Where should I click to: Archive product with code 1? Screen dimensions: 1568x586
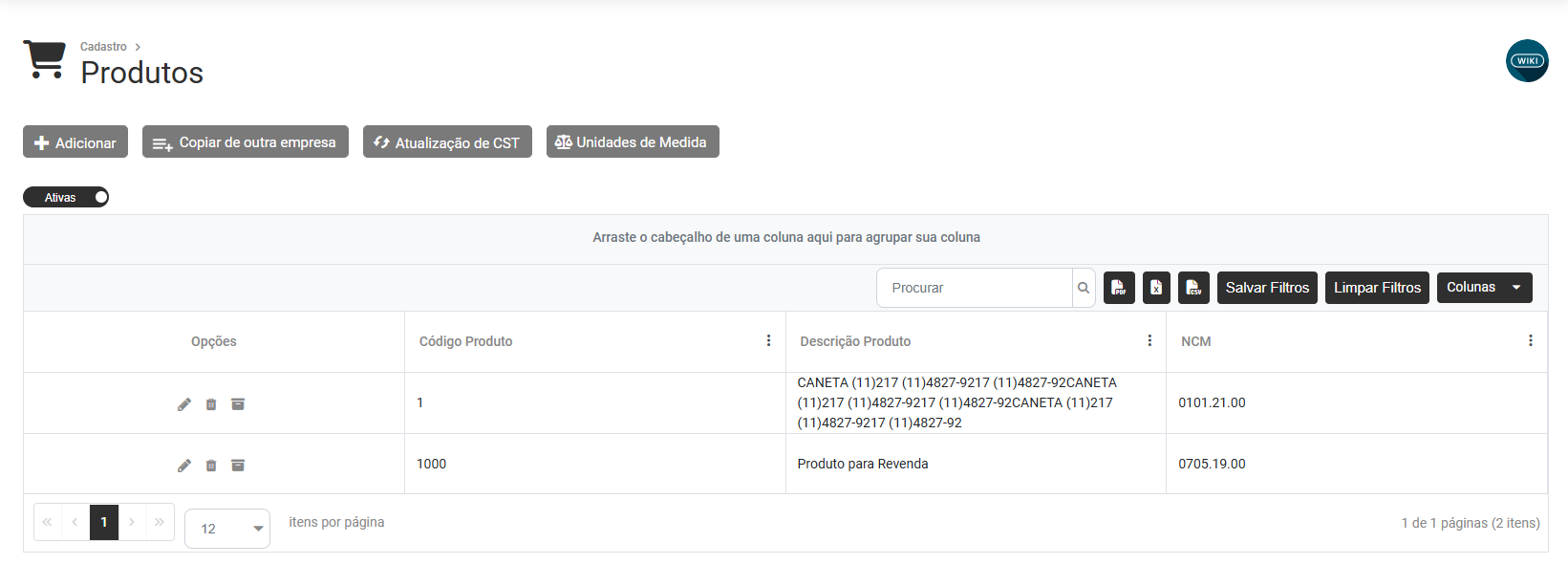(x=238, y=404)
